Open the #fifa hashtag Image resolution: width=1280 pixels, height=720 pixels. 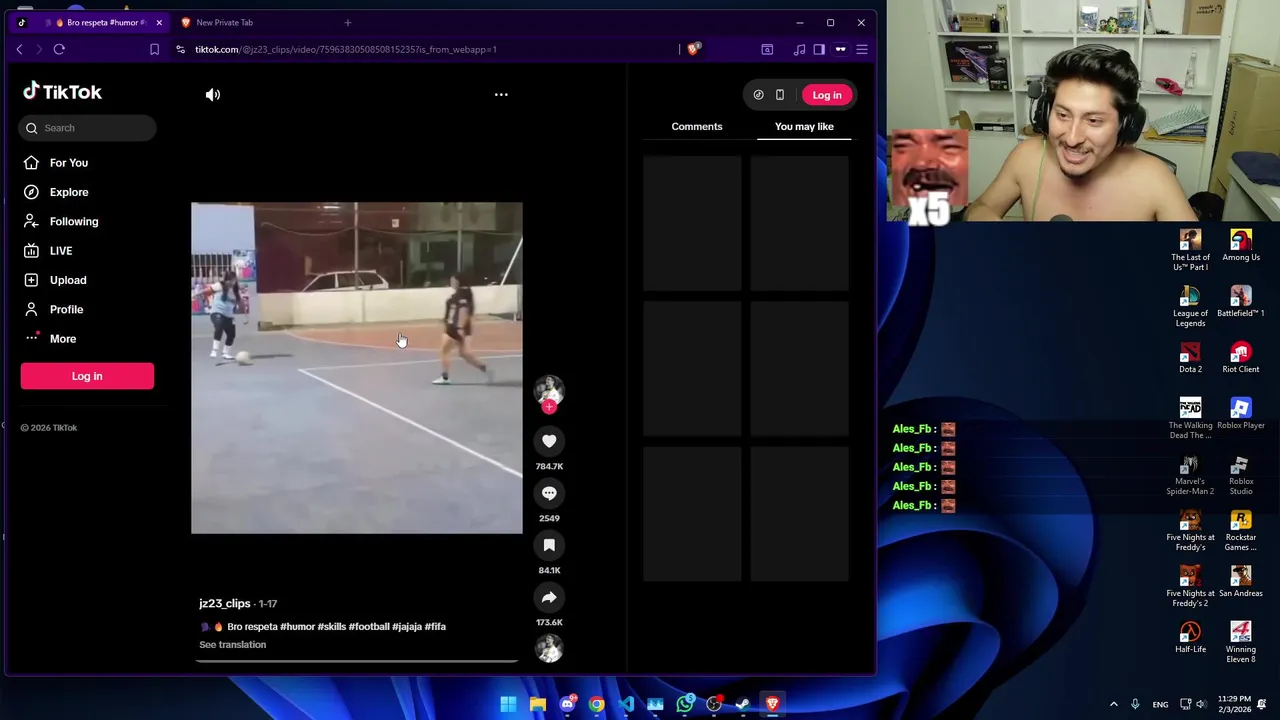[435, 627]
